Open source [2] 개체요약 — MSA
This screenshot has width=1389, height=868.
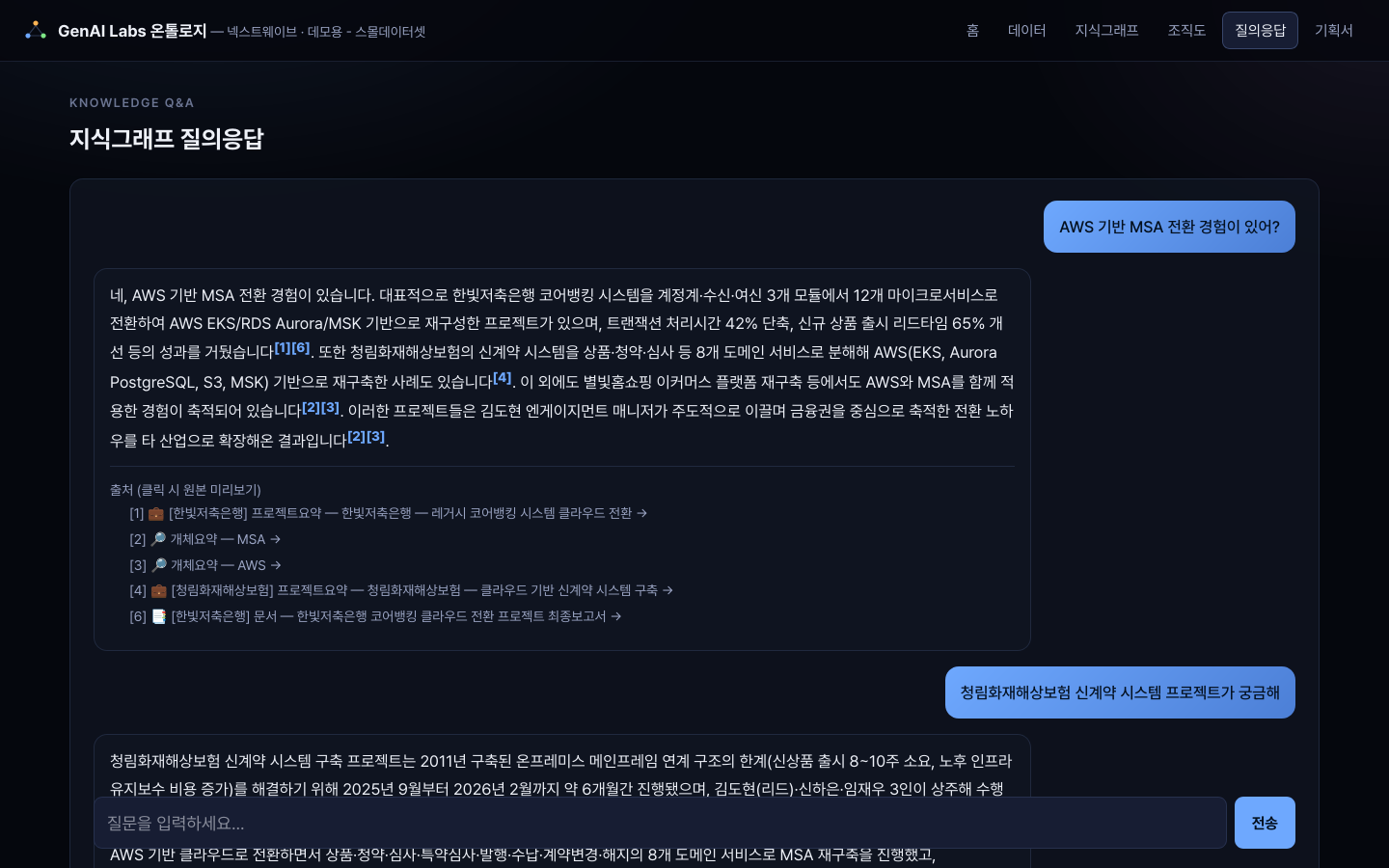tap(205, 539)
